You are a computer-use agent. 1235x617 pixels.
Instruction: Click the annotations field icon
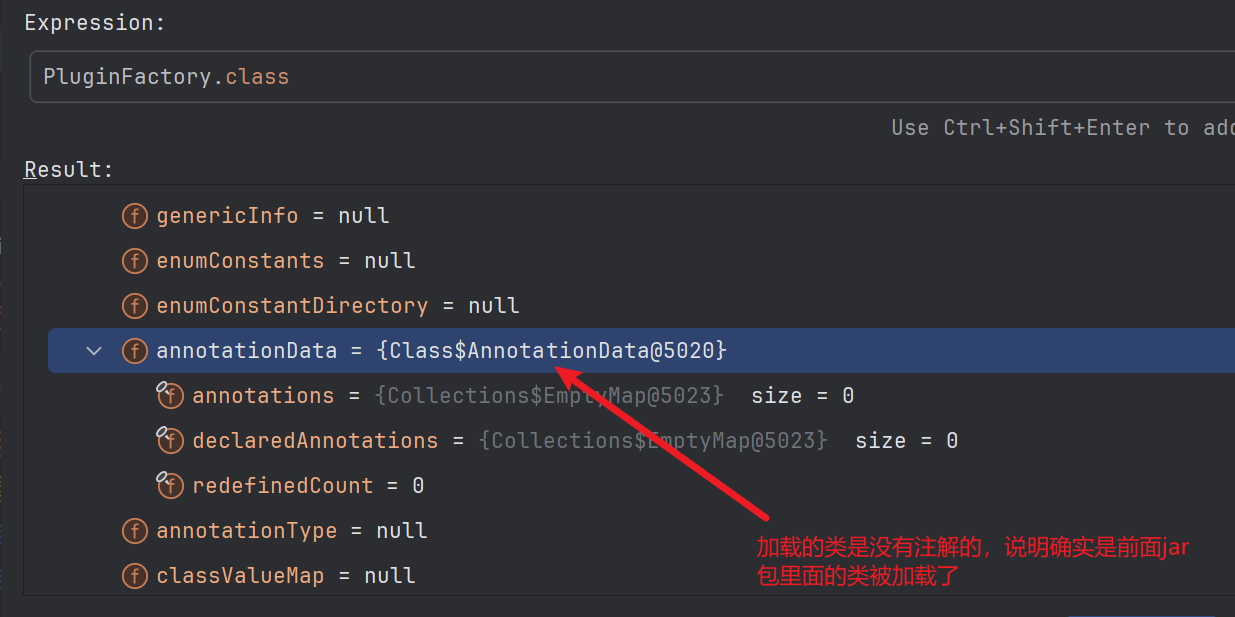[170, 396]
